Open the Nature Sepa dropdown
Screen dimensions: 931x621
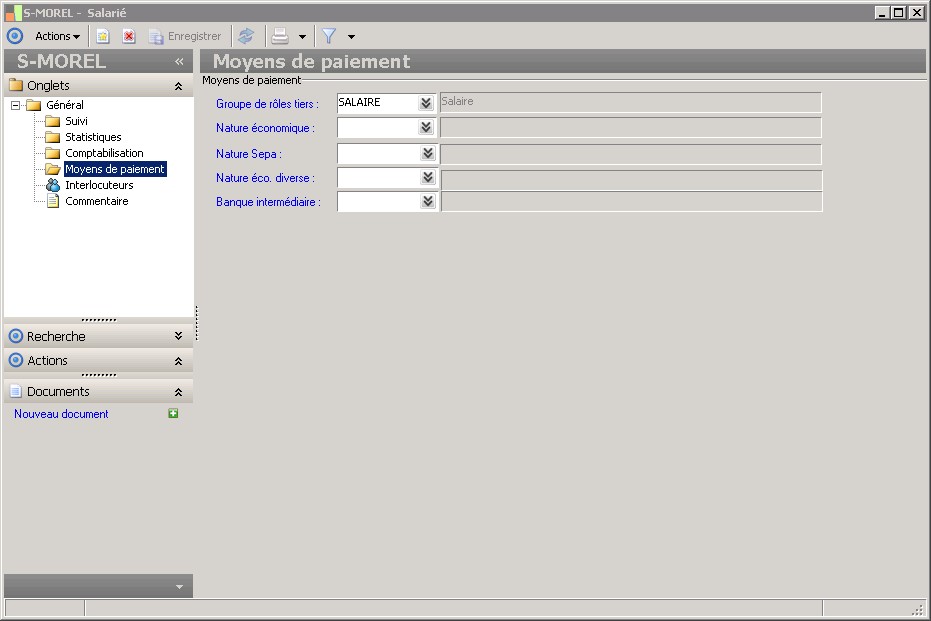pyautogui.click(x=428, y=153)
